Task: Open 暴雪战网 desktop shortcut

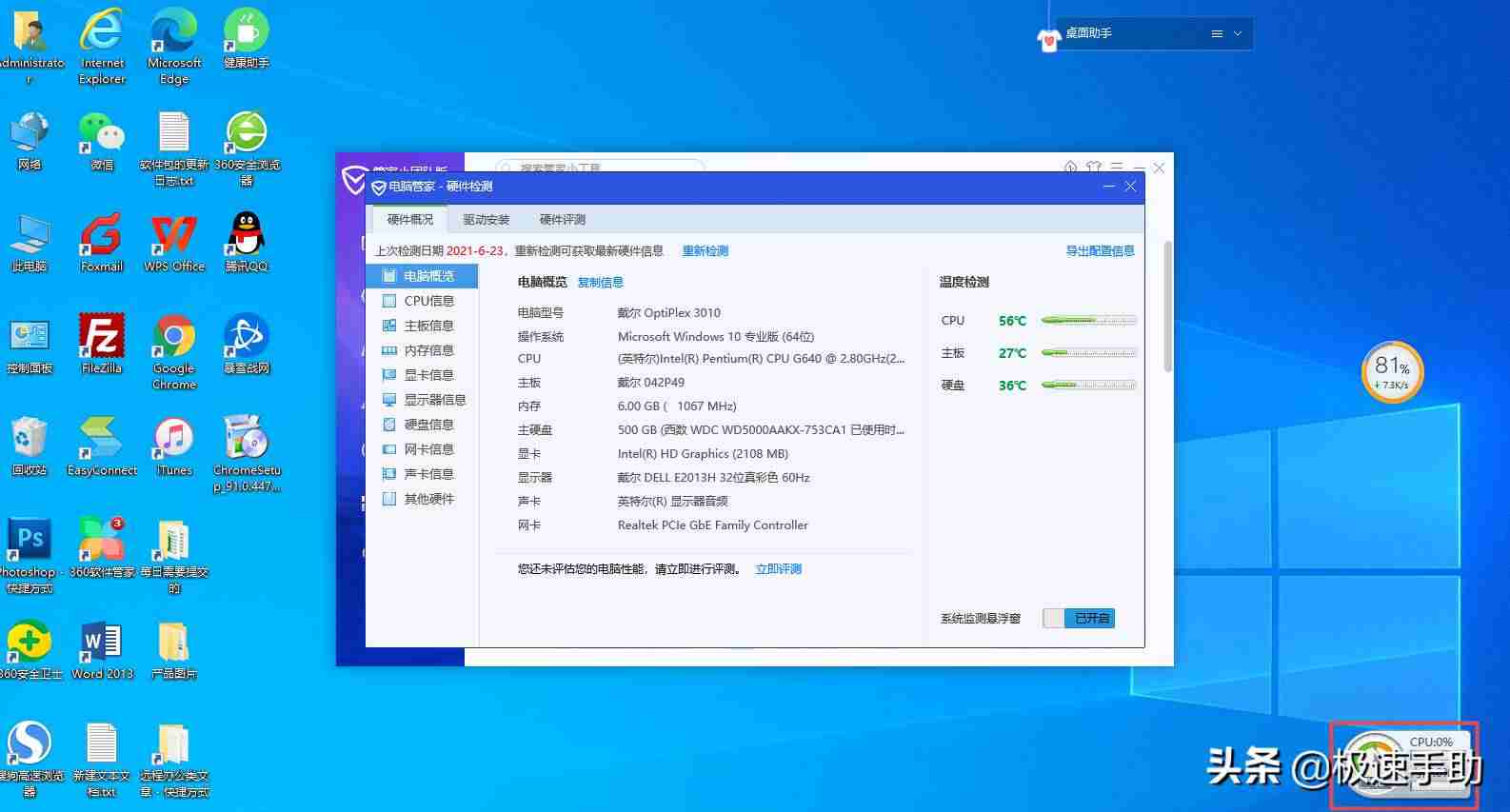Action: (247, 345)
